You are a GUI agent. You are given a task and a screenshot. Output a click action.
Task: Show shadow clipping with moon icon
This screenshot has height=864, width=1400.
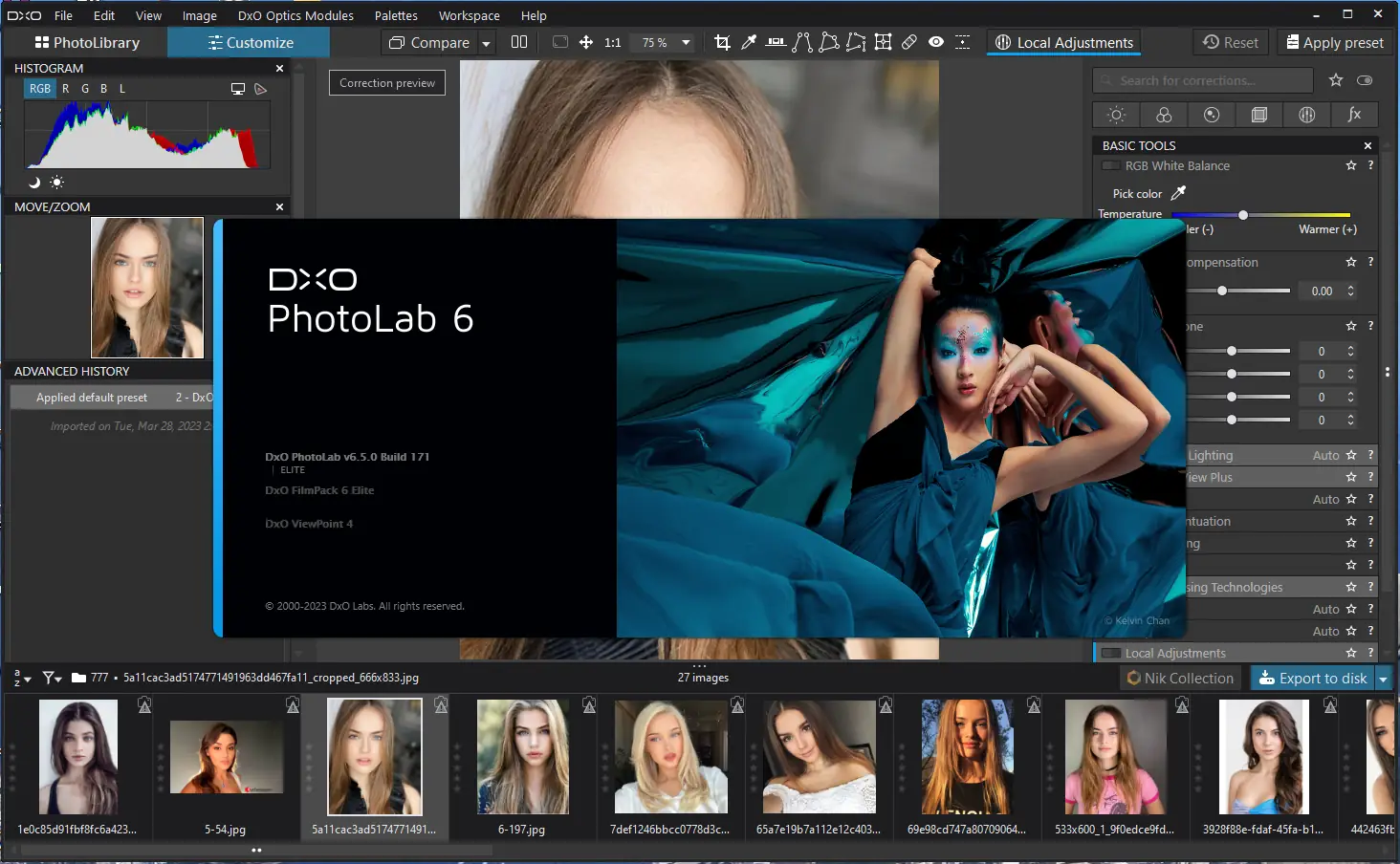(x=34, y=183)
